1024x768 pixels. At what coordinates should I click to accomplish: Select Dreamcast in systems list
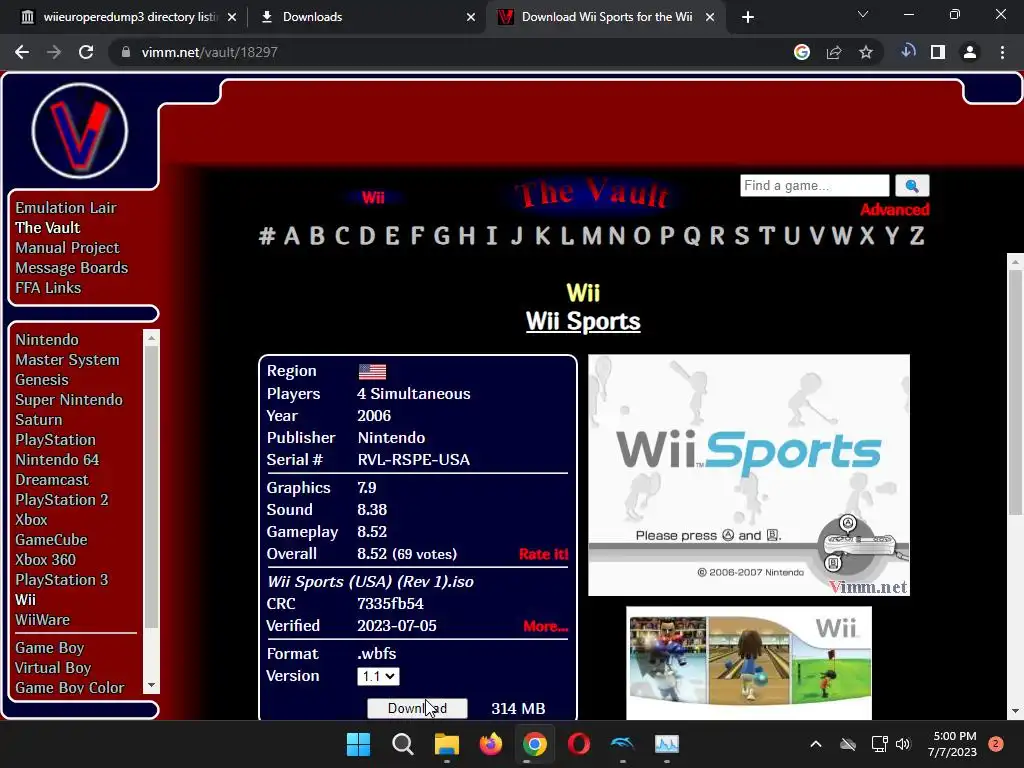click(x=52, y=480)
